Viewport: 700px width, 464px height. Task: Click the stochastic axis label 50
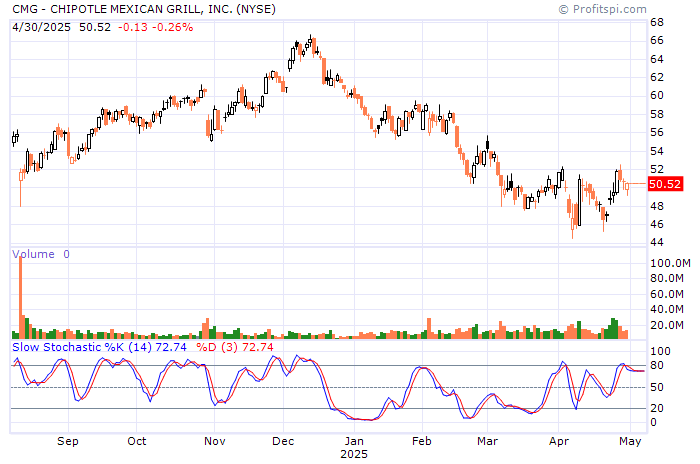click(x=657, y=388)
